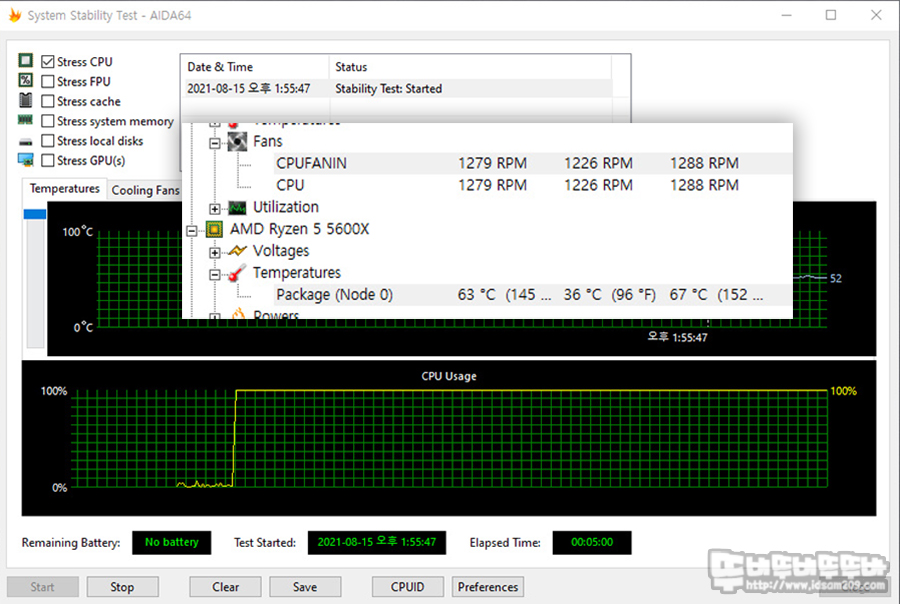
Task: Click the disk drive icon beside local disks
Action: coord(25,141)
